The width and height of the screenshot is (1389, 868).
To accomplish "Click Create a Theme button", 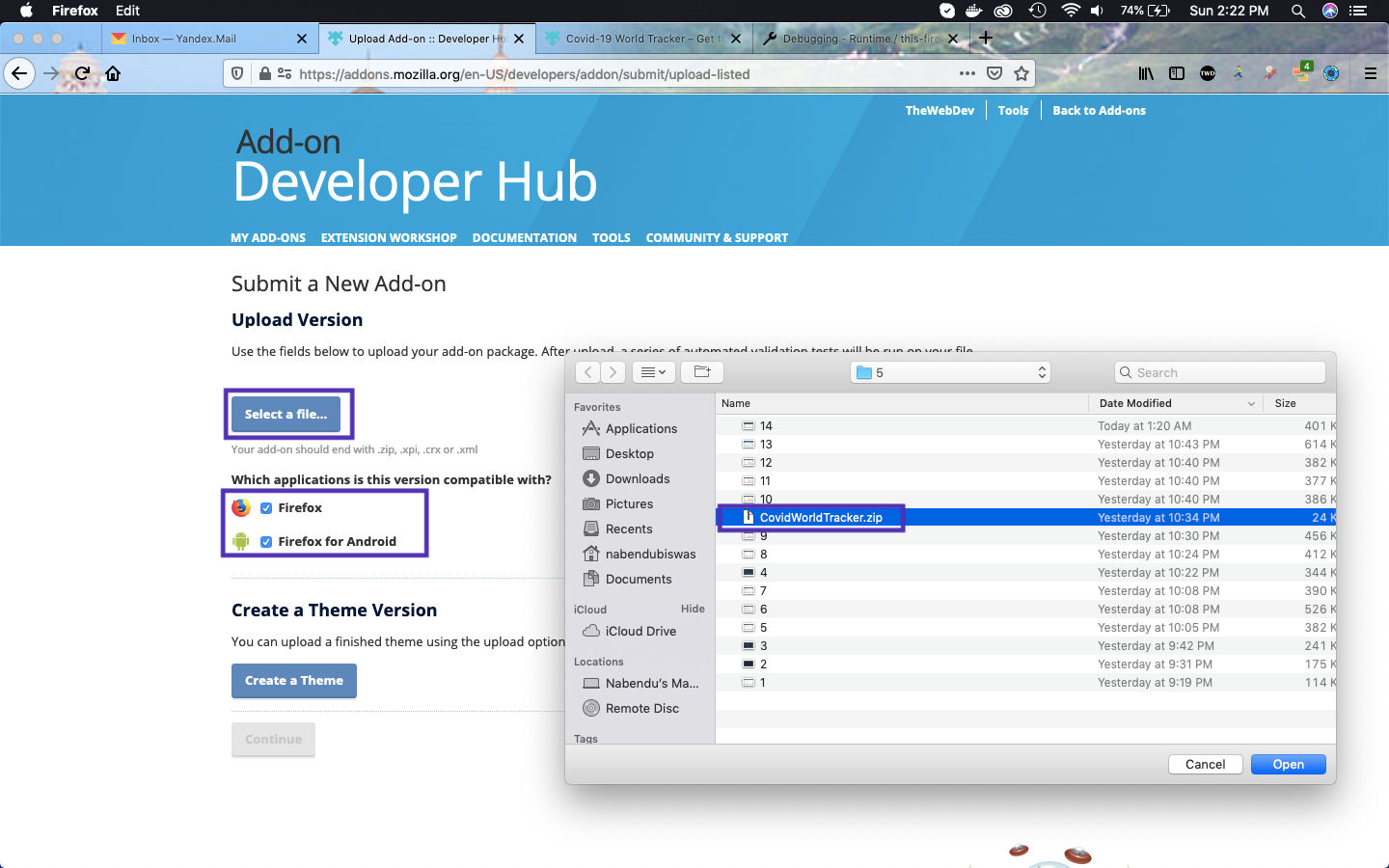I will pyautogui.click(x=294, y=680).
